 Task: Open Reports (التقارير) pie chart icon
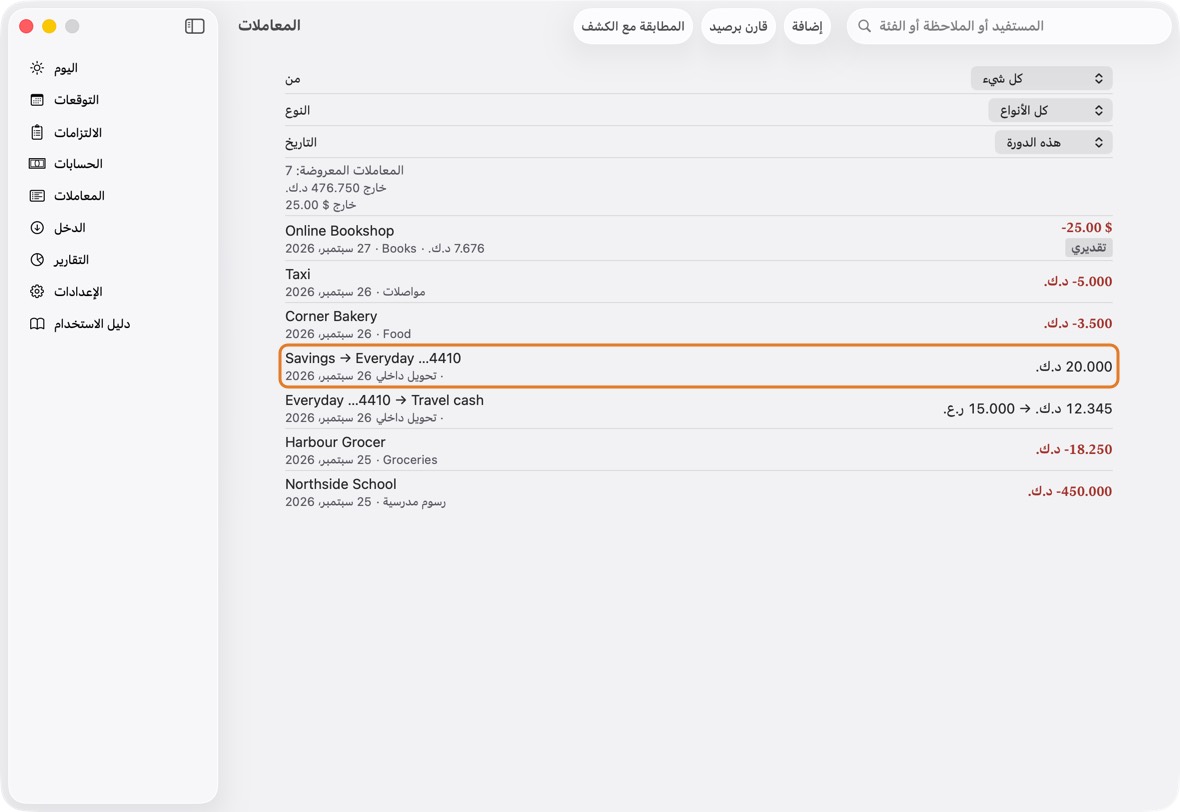pos(37,260)
